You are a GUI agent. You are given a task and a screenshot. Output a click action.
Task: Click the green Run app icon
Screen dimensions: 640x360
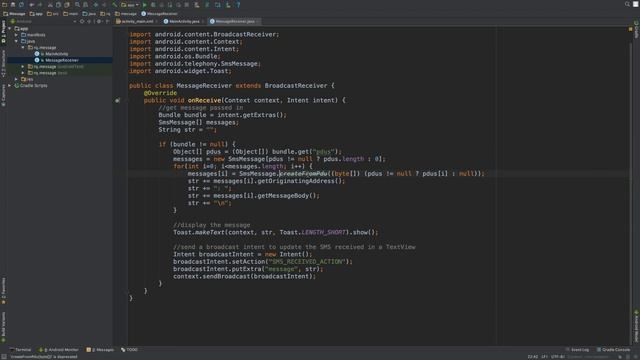click(144, 5)
